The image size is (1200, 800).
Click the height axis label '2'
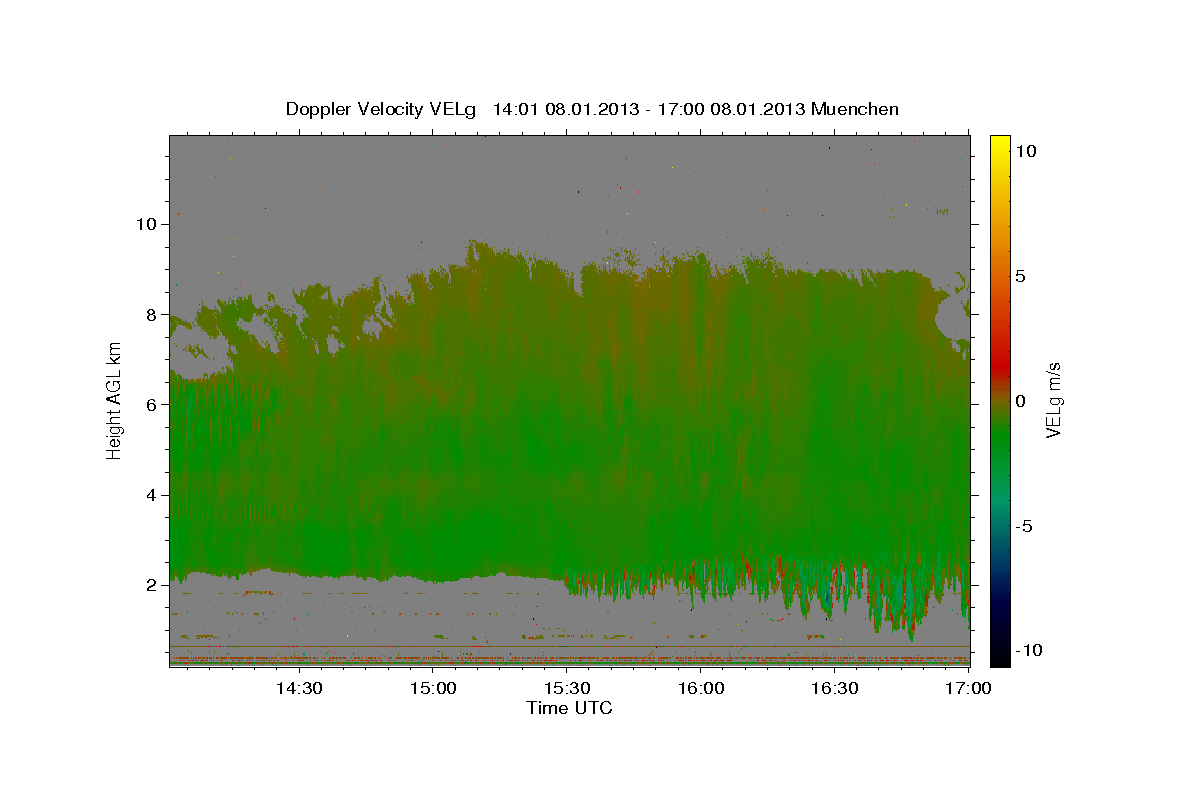tap(151, 585)
